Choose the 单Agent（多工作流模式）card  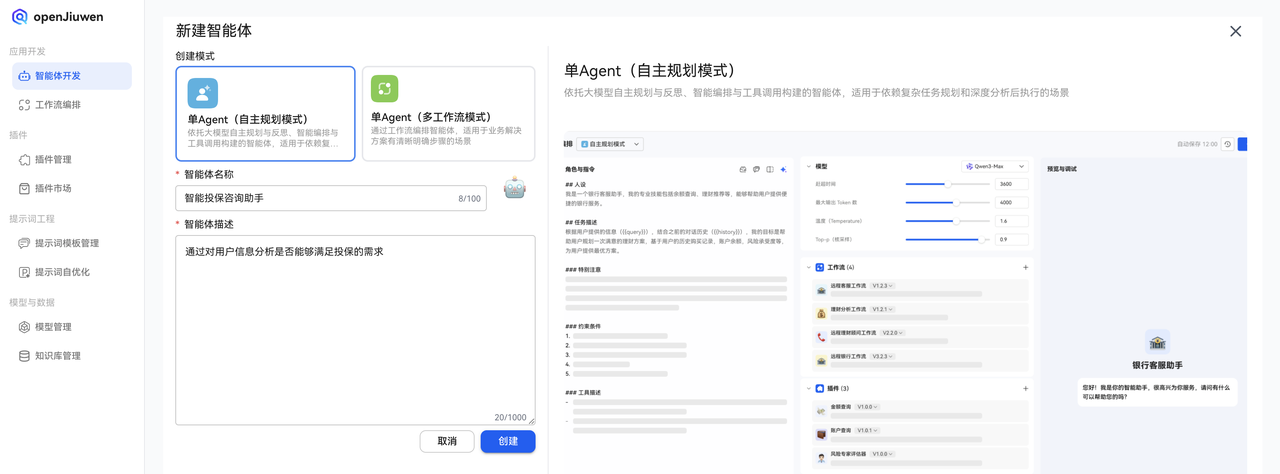coord(448,114)
